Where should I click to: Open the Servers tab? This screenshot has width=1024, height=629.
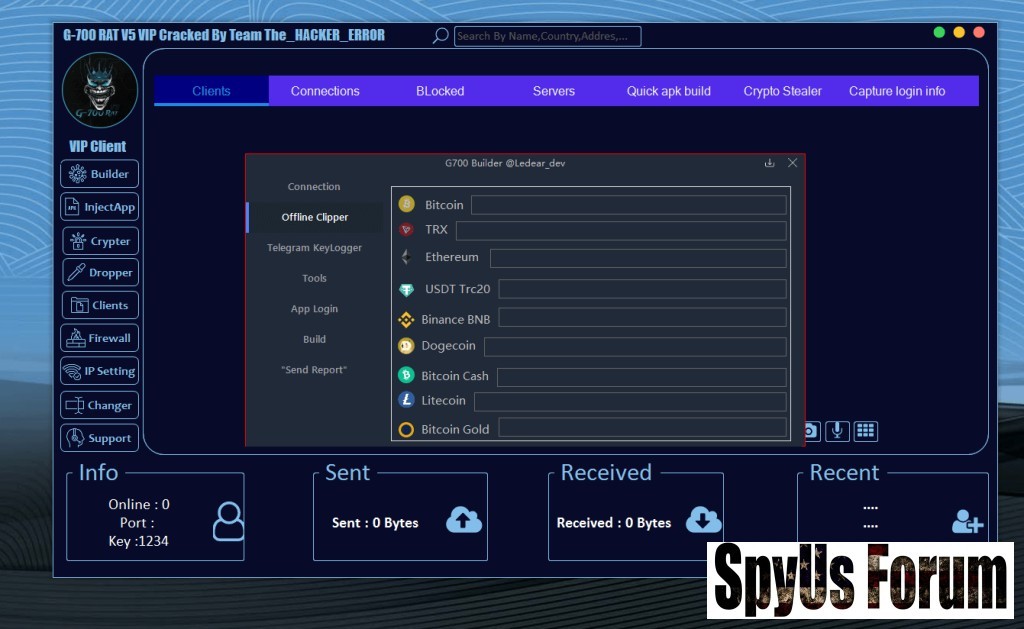coord(553,91)
